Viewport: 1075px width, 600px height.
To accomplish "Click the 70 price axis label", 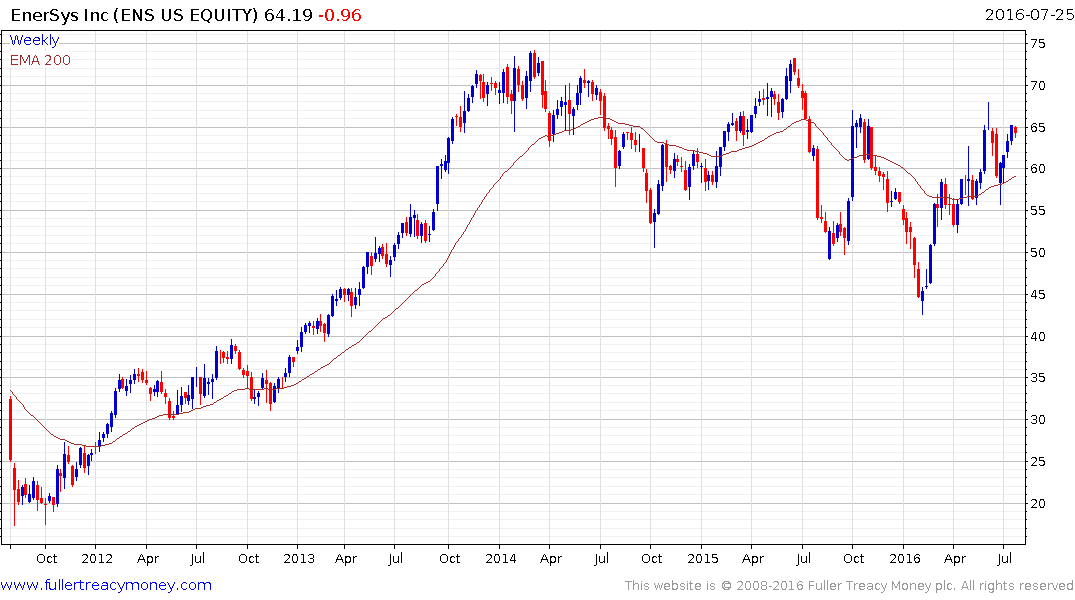I will pyautogui.click(x=1037, y=86).
